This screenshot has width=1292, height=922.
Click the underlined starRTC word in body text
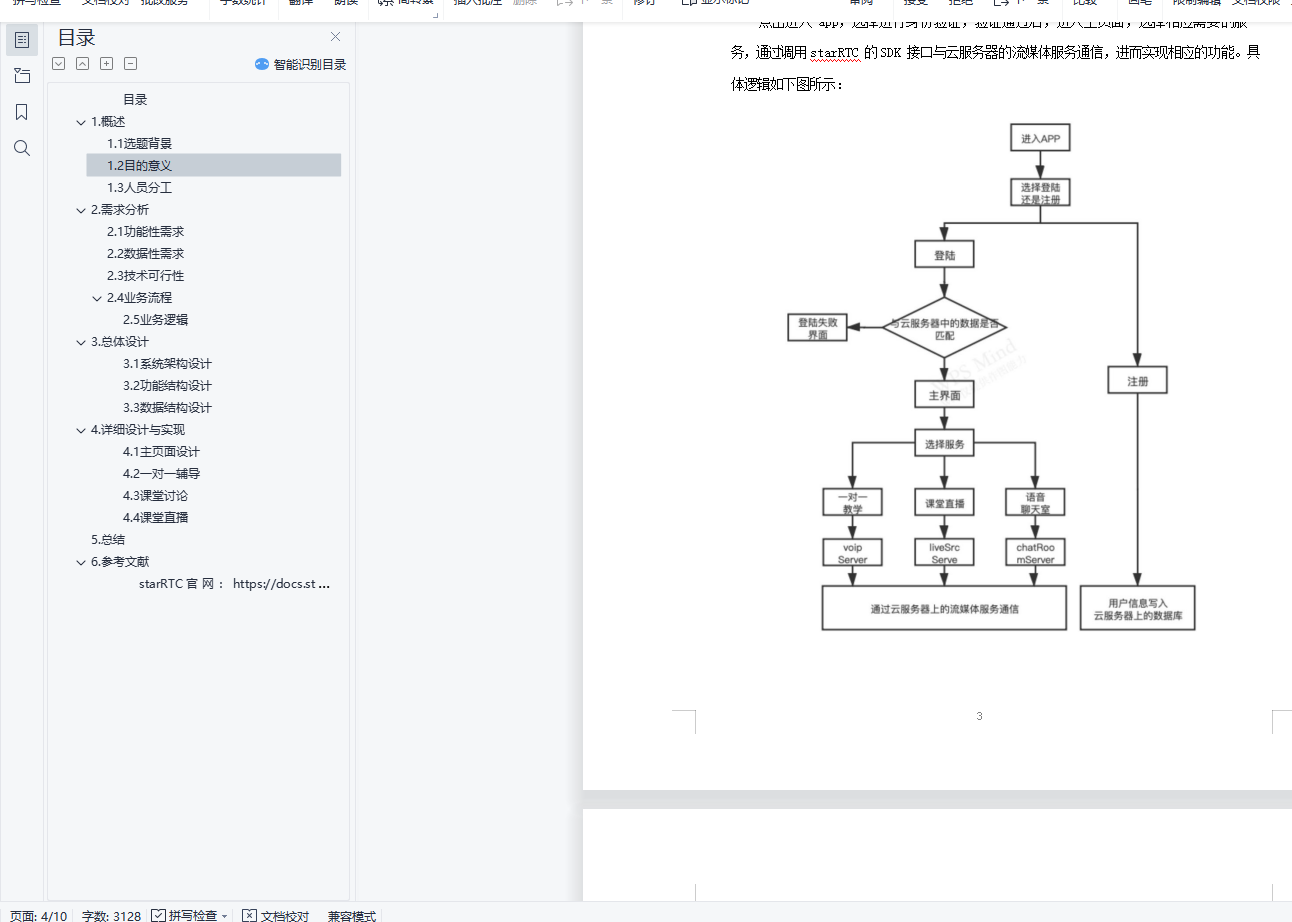[834, 53]
